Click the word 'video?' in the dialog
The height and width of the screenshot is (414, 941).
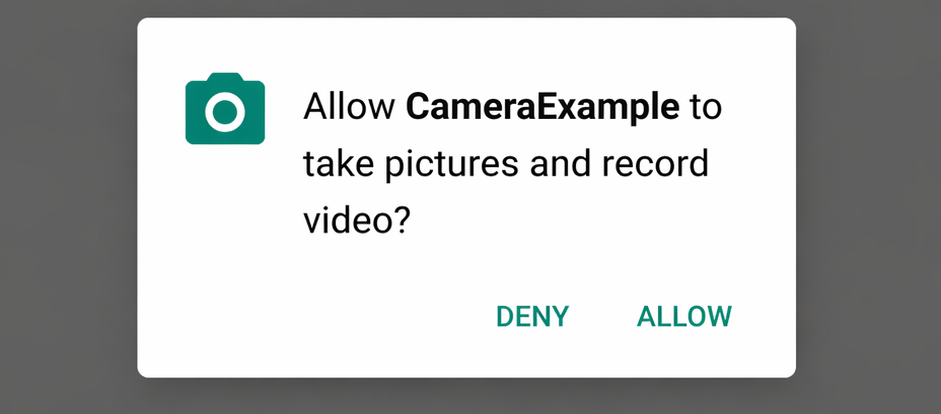356,220
